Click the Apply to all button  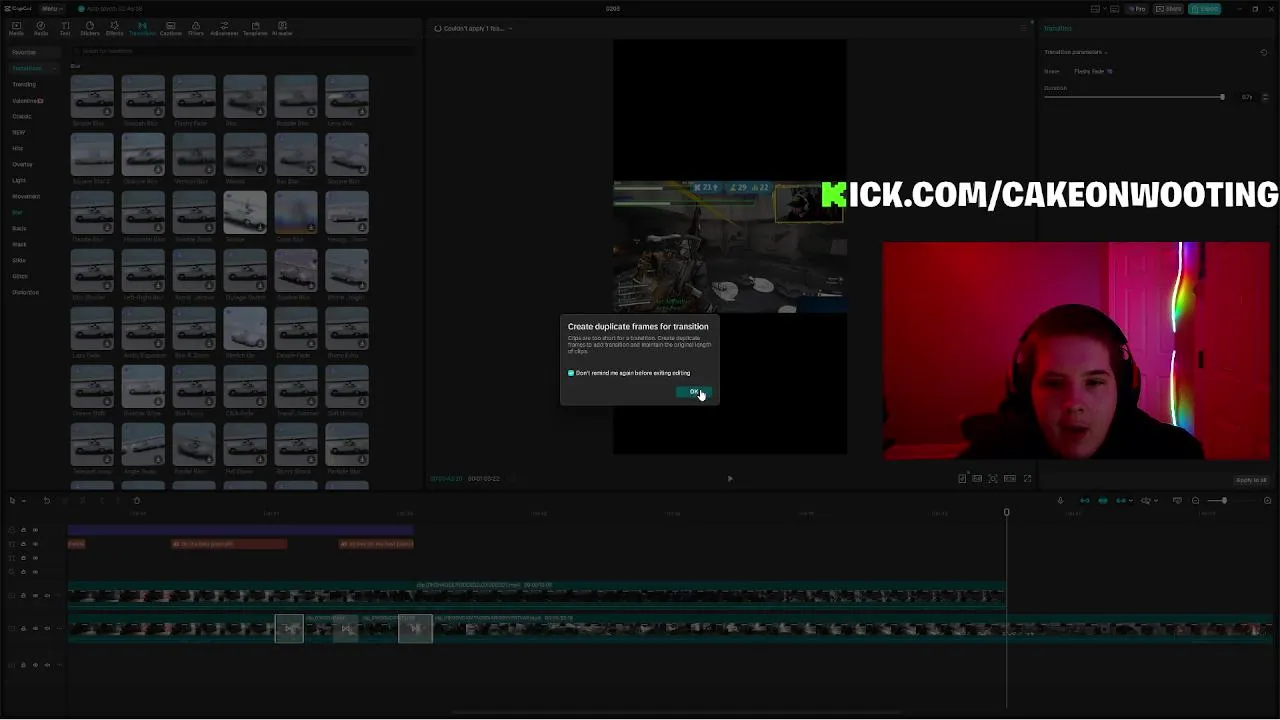click(1251, 480)
